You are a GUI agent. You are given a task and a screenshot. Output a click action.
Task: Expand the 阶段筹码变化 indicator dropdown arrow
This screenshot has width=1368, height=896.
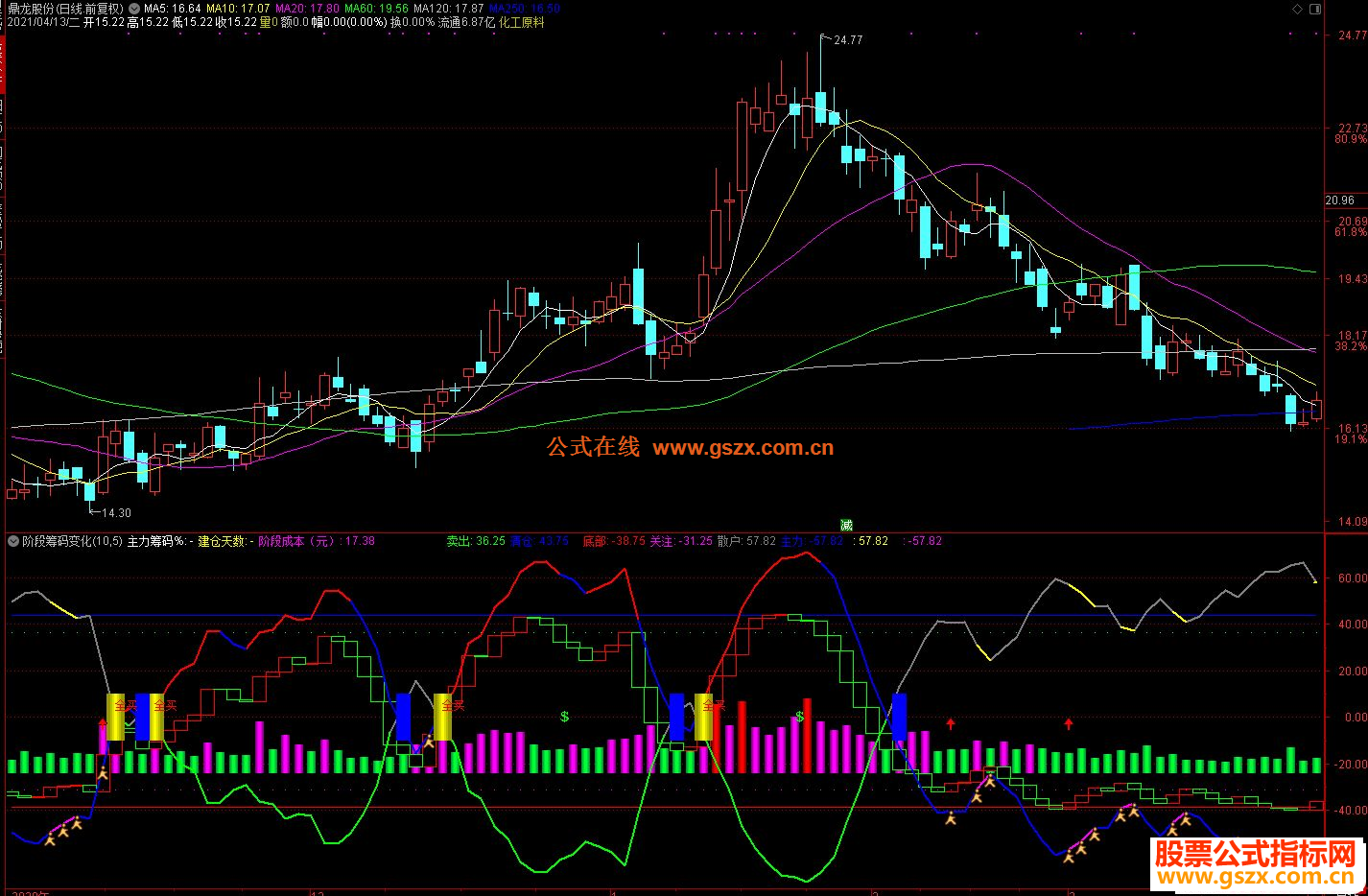tap(13, 541)
